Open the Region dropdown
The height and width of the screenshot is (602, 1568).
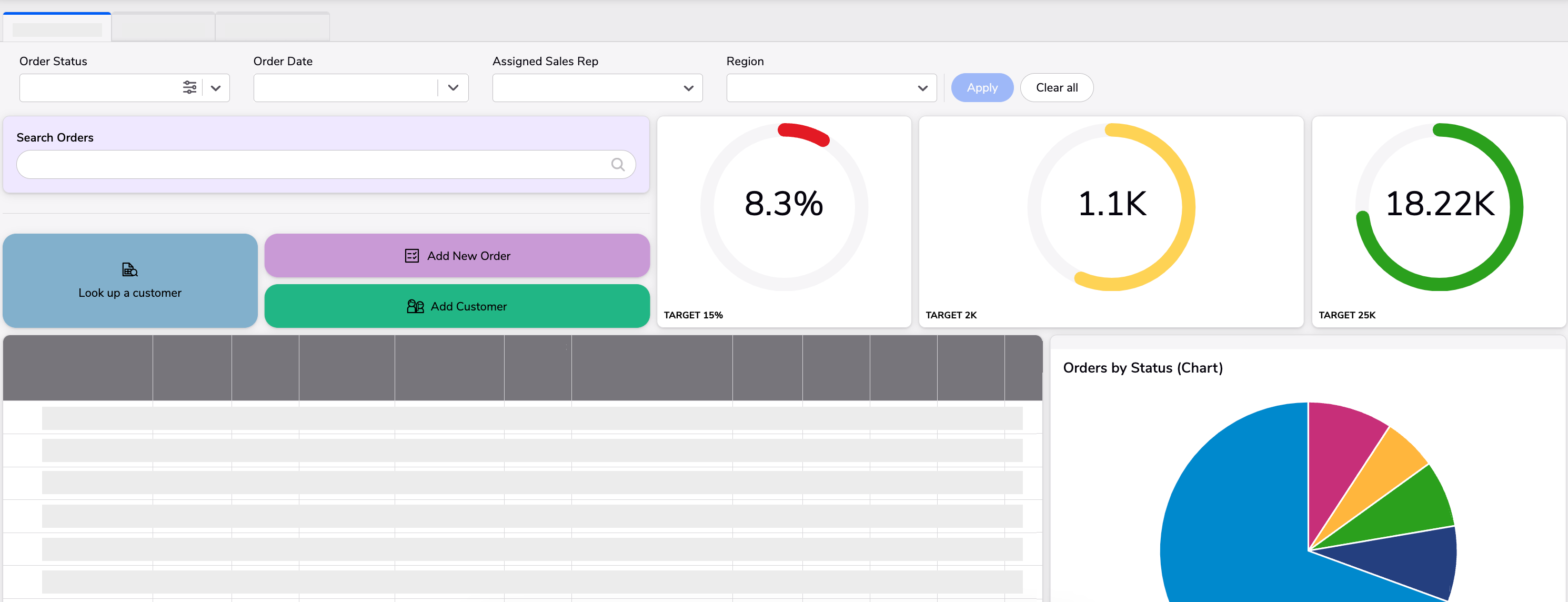pyautogui.click(x=831, y=88)
